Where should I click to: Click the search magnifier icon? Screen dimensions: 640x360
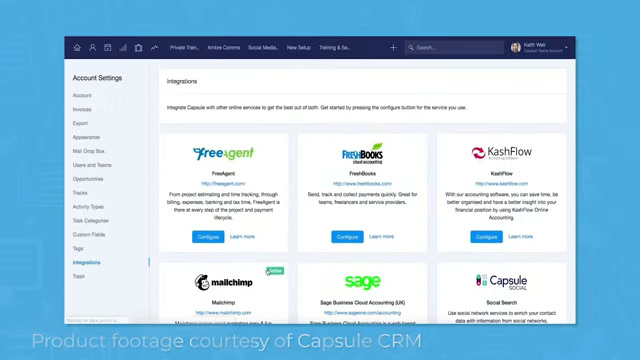411,48
